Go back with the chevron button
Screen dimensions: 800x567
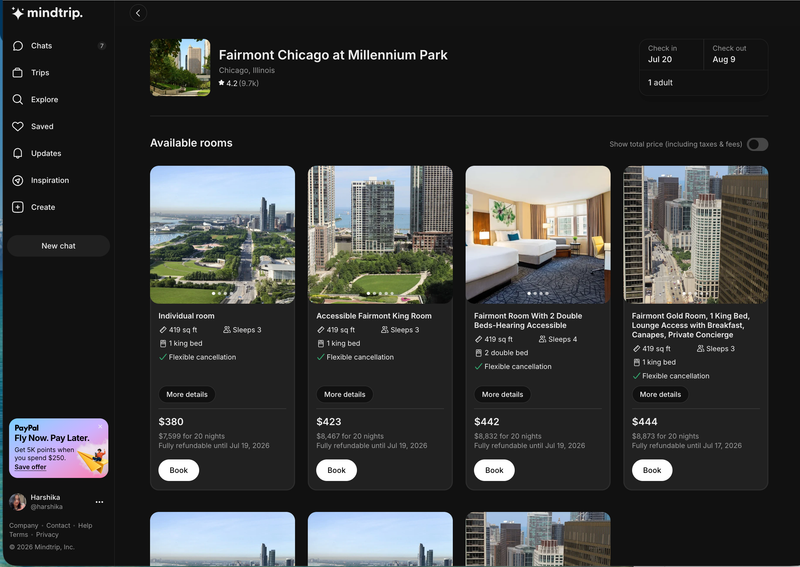coord(138,13)
